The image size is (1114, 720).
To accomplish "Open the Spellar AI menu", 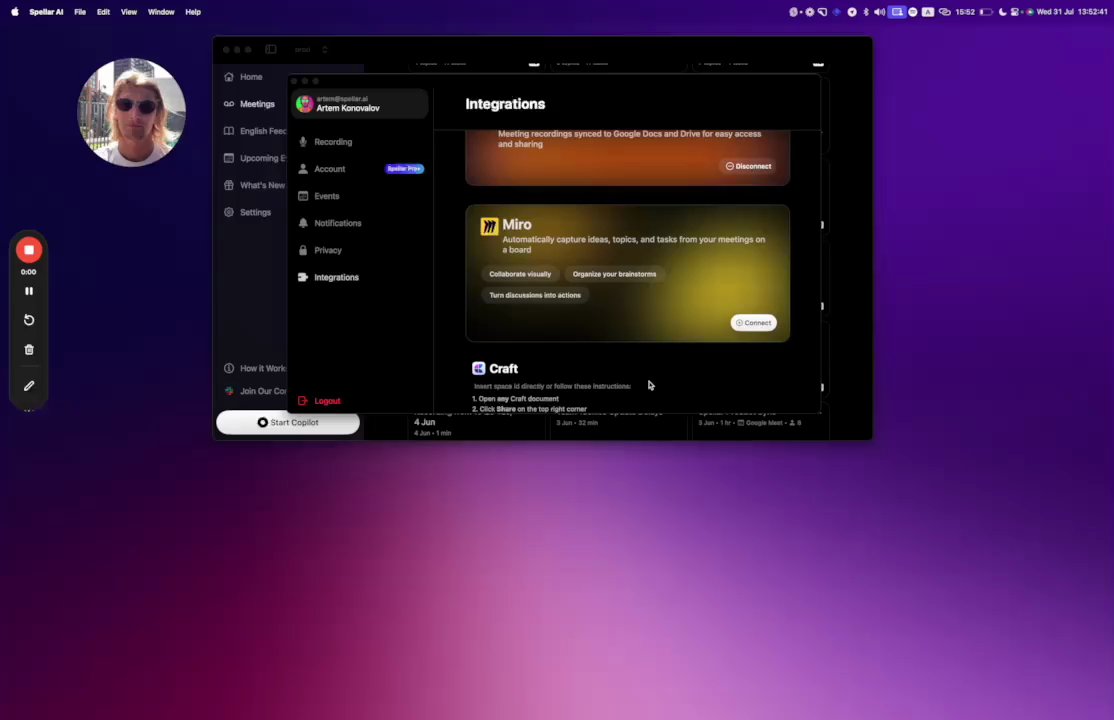I will [x=46, y=12].
